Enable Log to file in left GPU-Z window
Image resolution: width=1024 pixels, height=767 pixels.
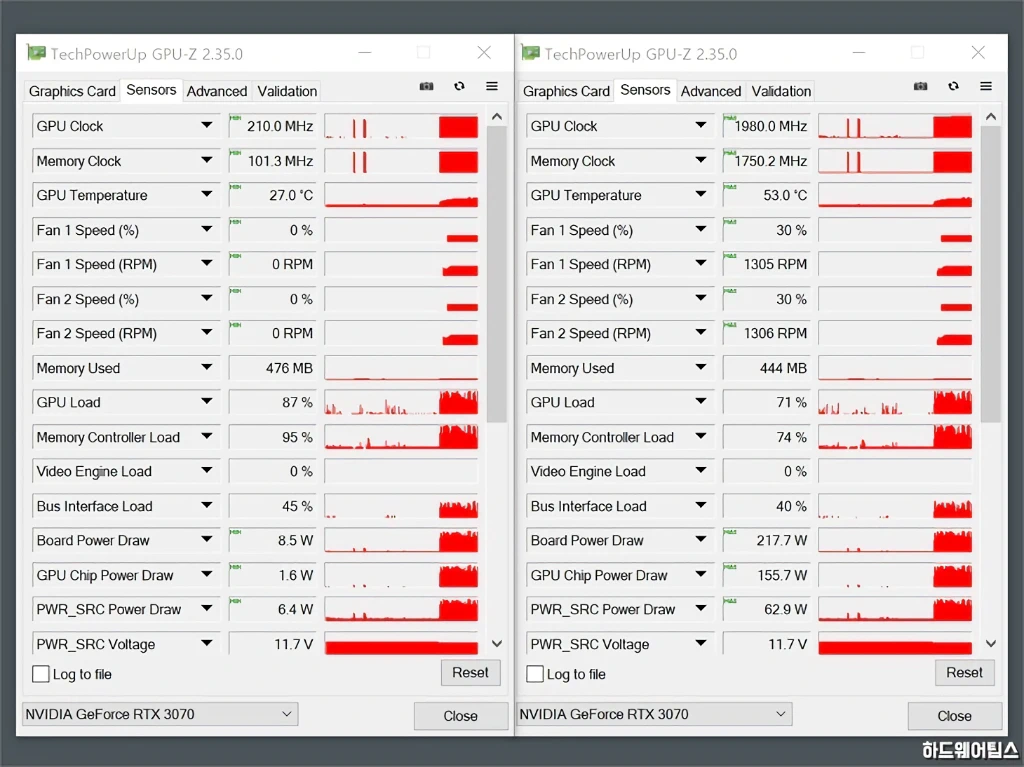40,674
